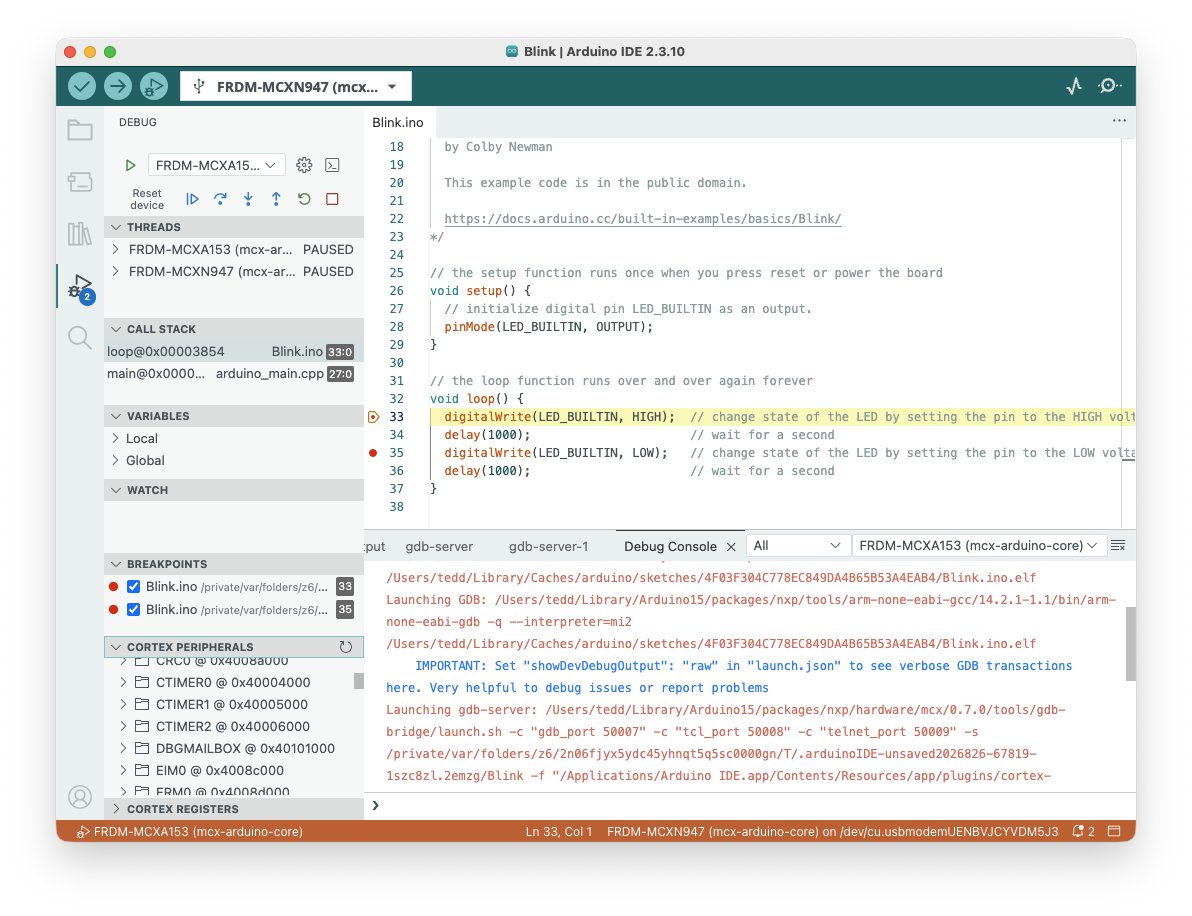
Task: Expand the Local variables node
Action: point(116,439)
